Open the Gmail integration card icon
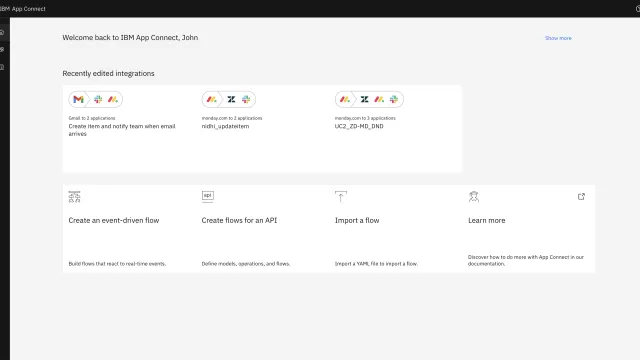The height and width of the screenshot is (360, 640). pos(78,99)
